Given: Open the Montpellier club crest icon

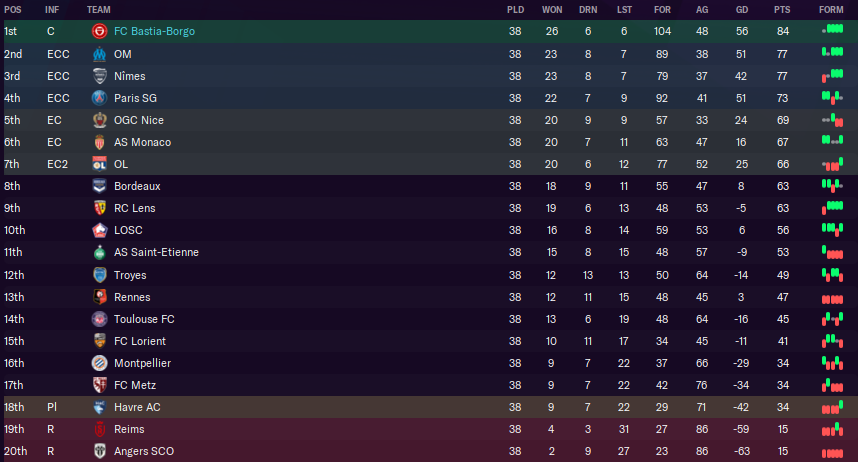Looking at the screenshot, I should [99, 363].
